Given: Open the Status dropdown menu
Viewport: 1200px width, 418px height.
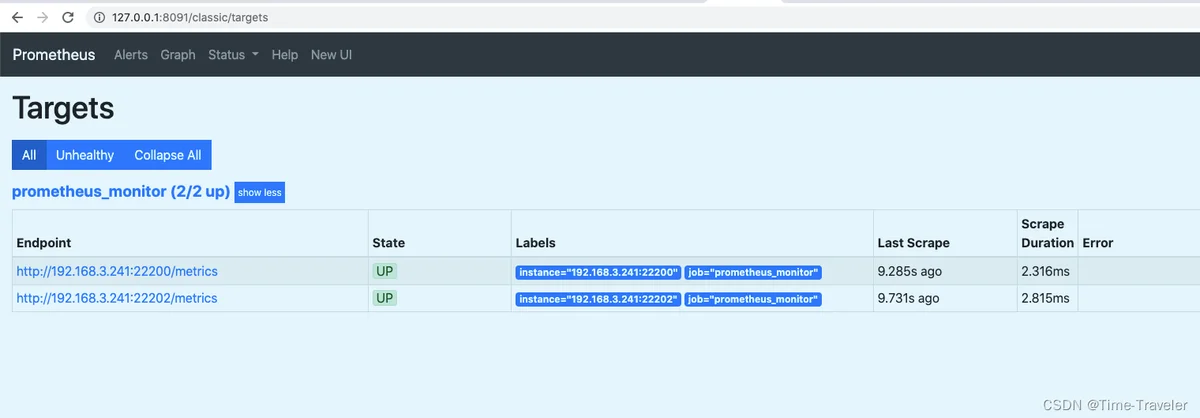Looking at the screenshot, I should [233, 55].
